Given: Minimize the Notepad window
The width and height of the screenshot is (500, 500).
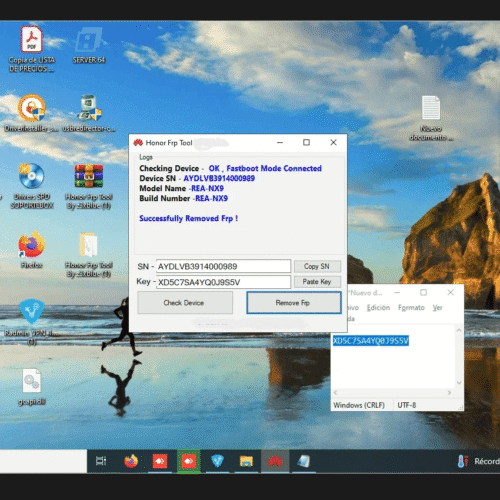Looking at the screenshot, I should [397, 292].
